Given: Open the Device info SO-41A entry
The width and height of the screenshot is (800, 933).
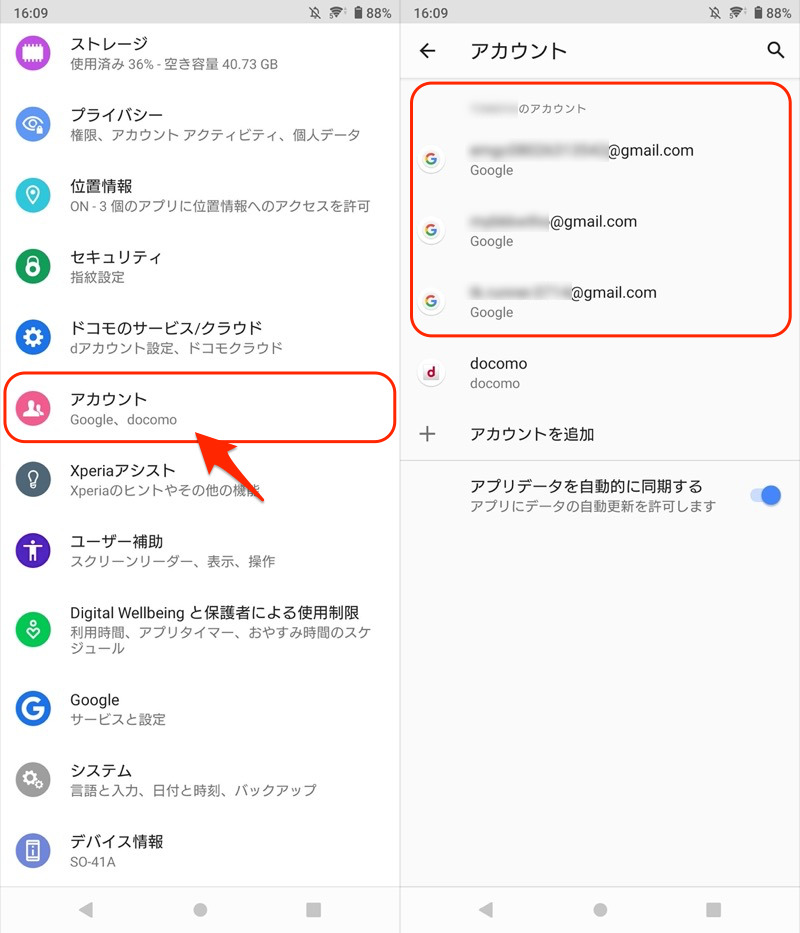Looking at the screenshot, I should coord(200,851).
